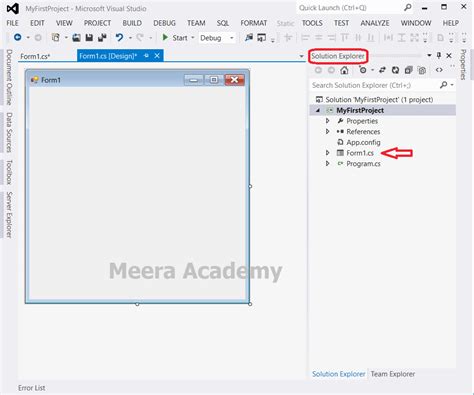Open the Start debug target dropdown arrow
Viewport: 474px width, 395px height.
click(x=192, y=38)
